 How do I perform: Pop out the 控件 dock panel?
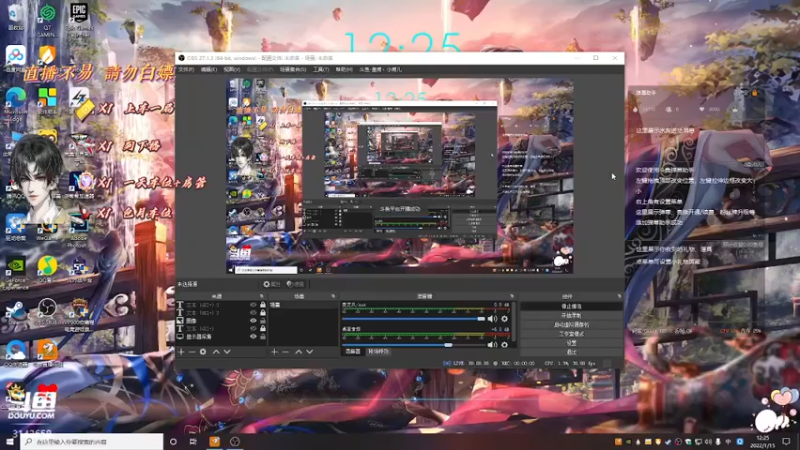pyautogui.click(x=619, y=296)
